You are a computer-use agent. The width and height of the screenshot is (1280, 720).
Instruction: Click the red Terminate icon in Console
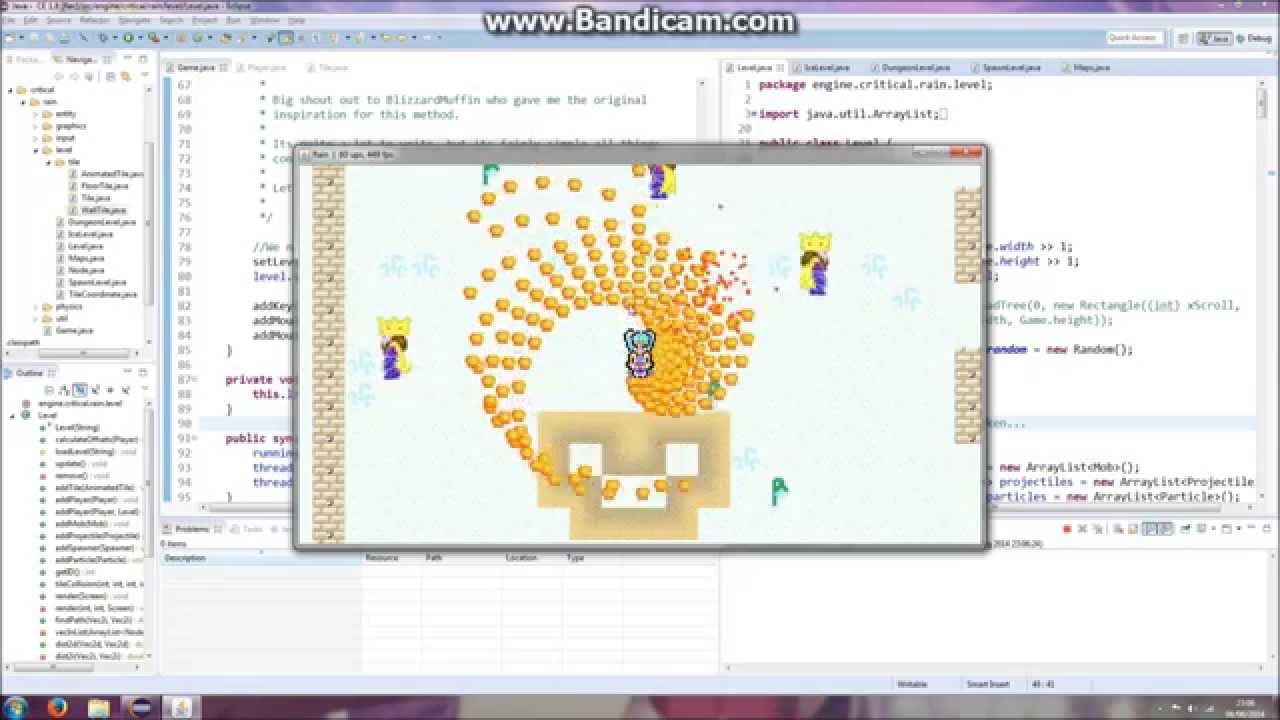tap(1067, 528)
